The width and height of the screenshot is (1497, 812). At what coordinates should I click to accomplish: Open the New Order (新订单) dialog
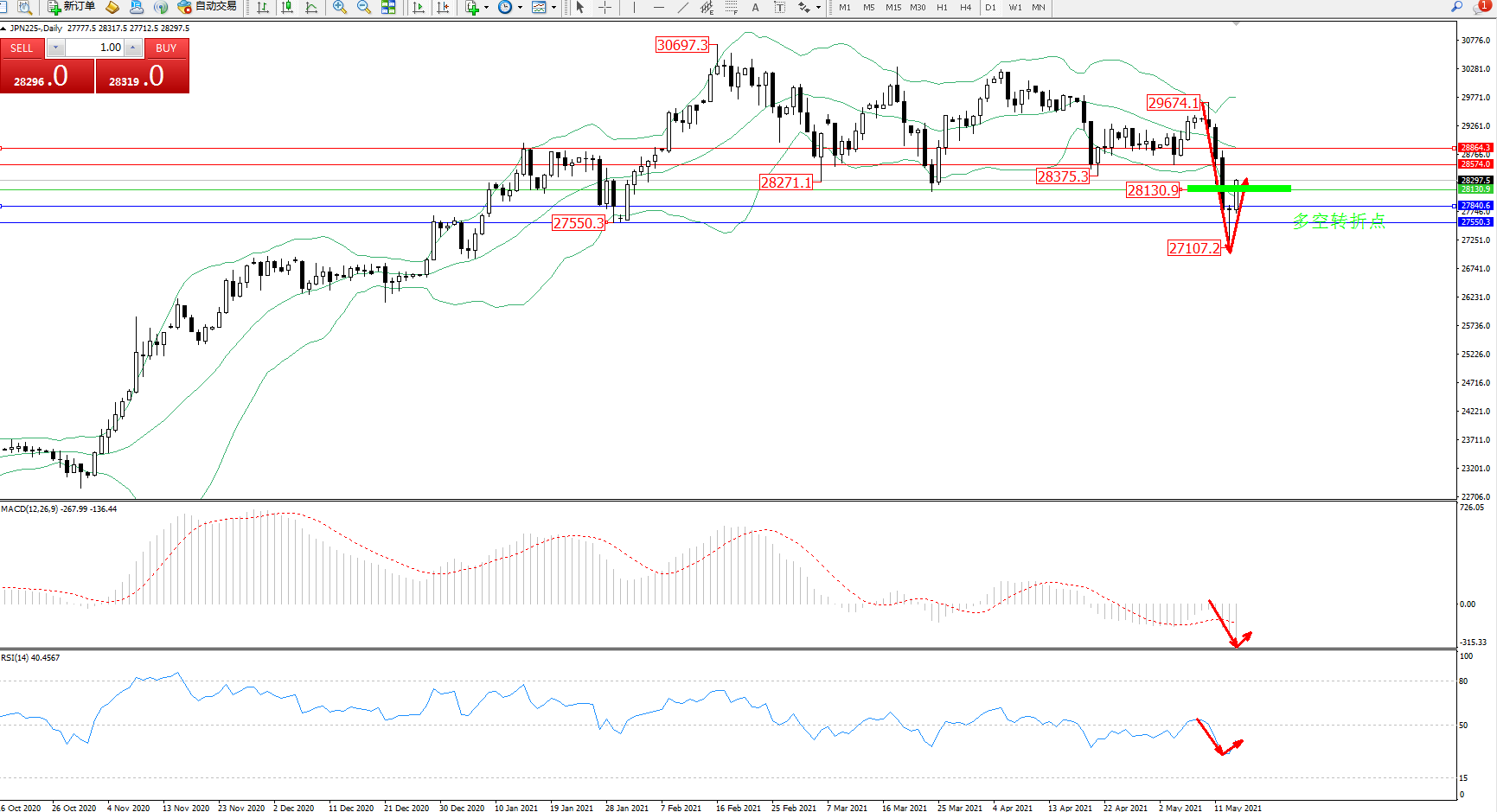71,7
